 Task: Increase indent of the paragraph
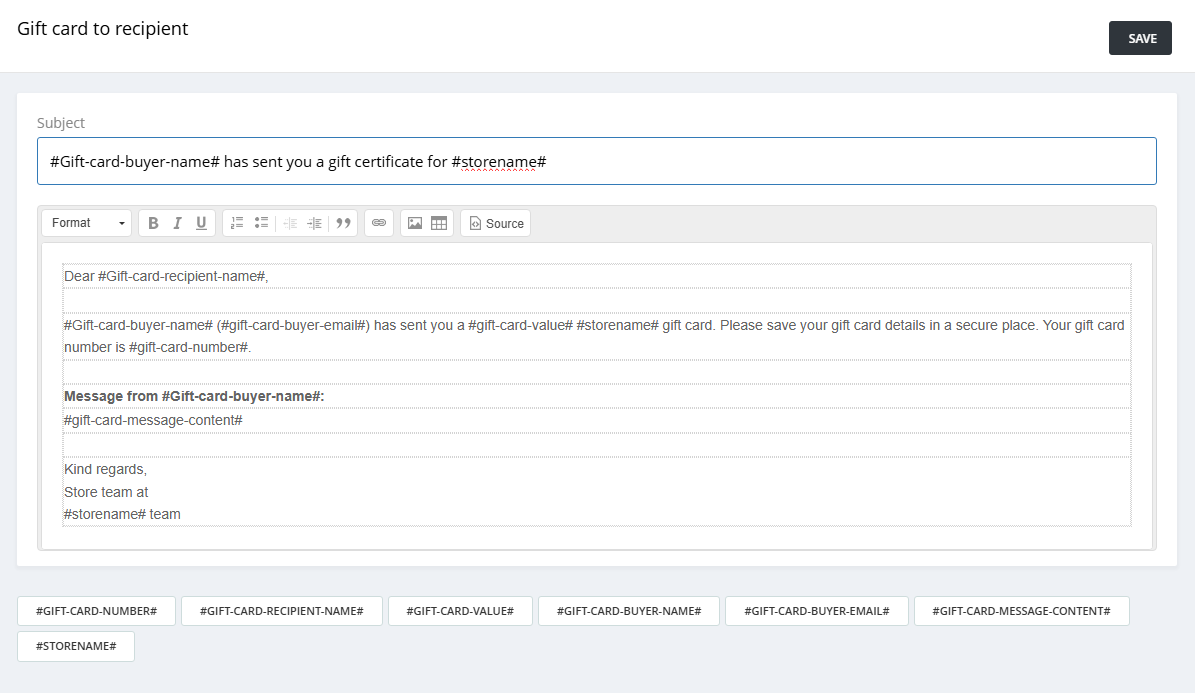[x=315, y=223]
